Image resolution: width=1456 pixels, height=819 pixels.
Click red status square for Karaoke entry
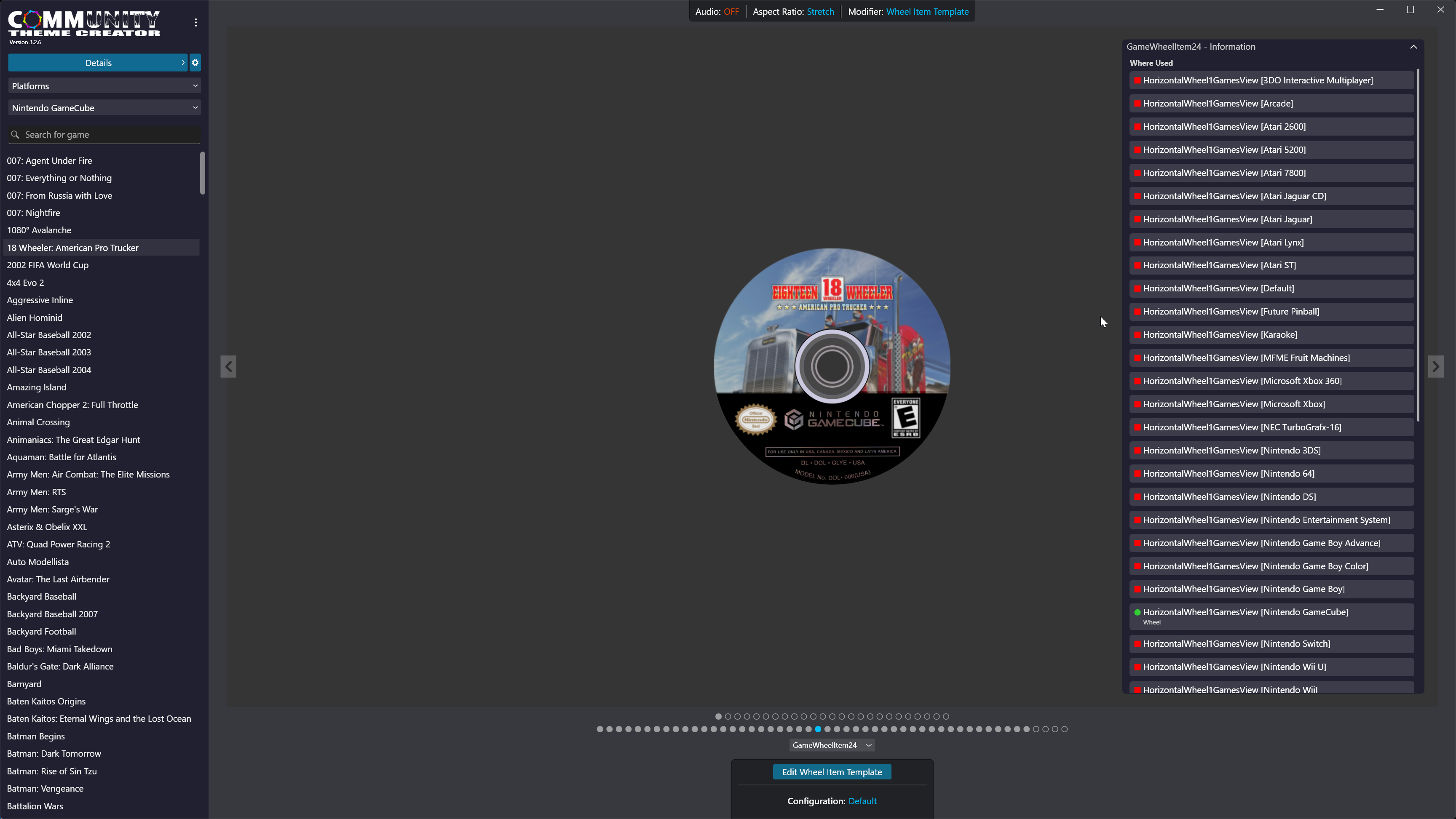(1137, 334)
